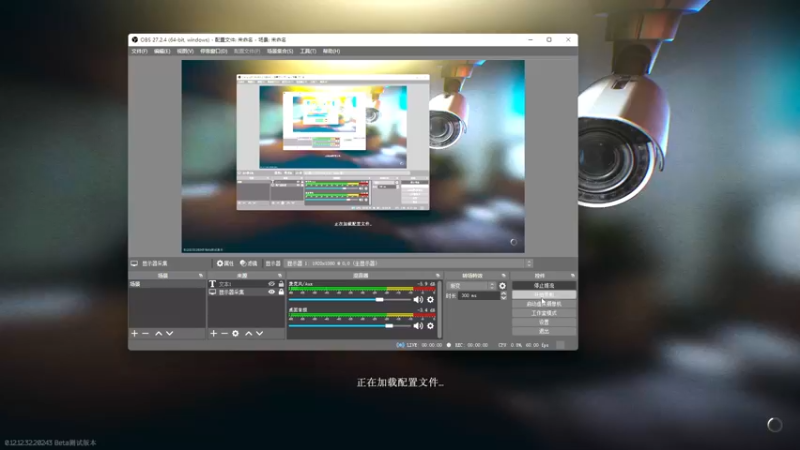The height and width of the screenshot is (450, 800).
Task: Click the 桌面音频 volume slider handle
Action: pos(389,326)
